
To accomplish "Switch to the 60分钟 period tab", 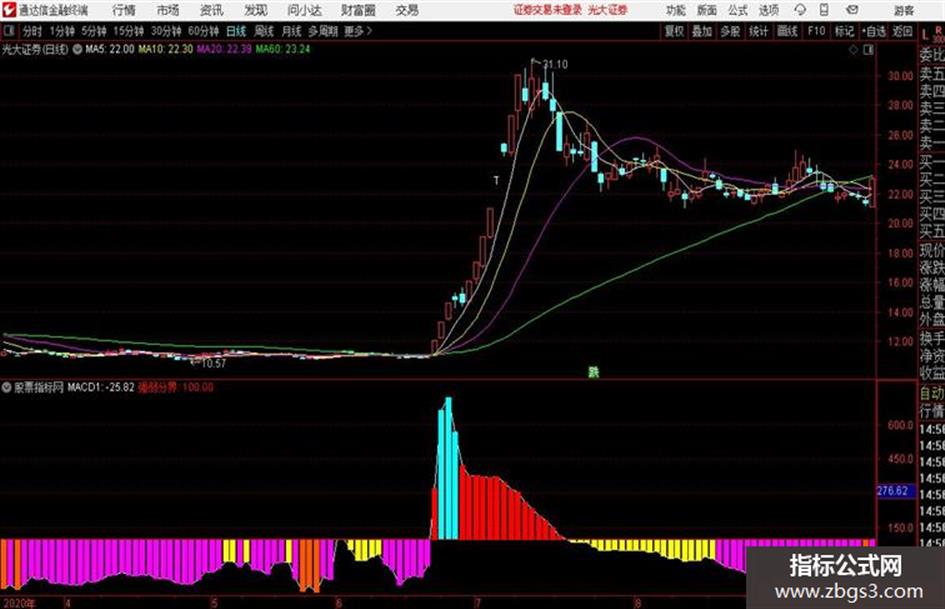I will (x=204, y=31).
